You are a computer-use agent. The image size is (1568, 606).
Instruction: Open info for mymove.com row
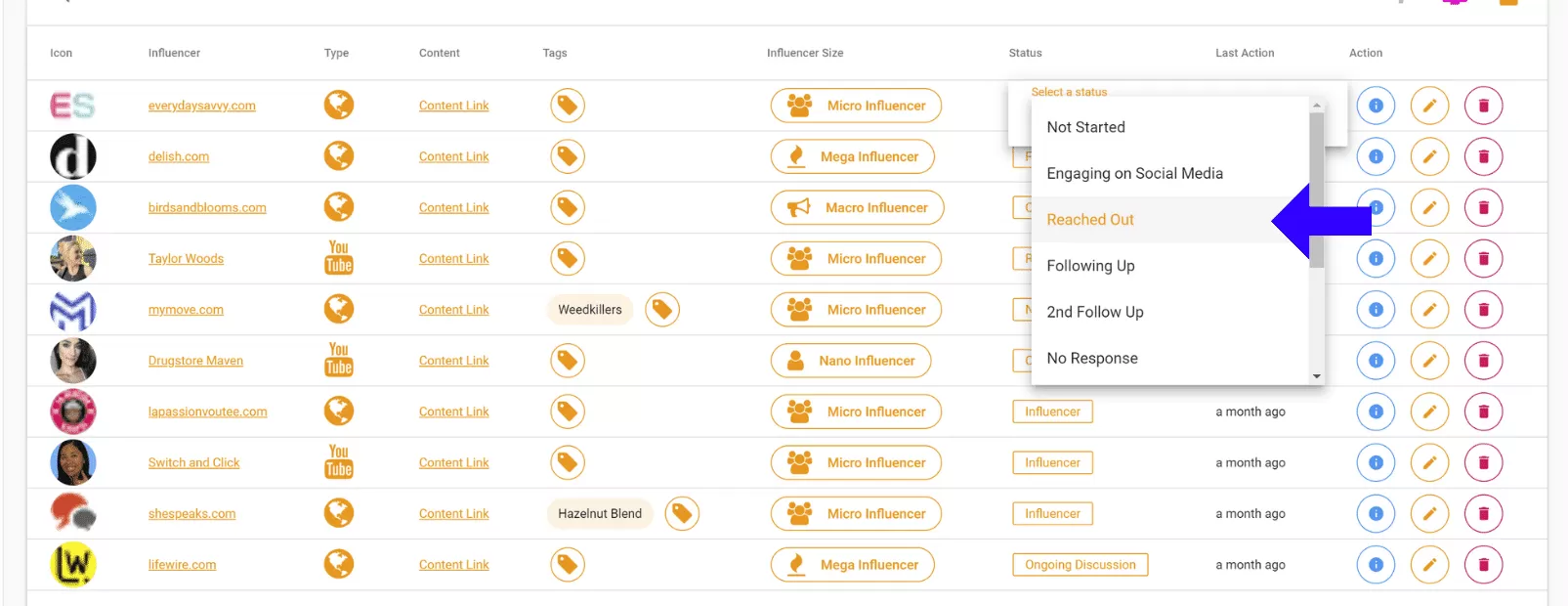pos(1376,310)
